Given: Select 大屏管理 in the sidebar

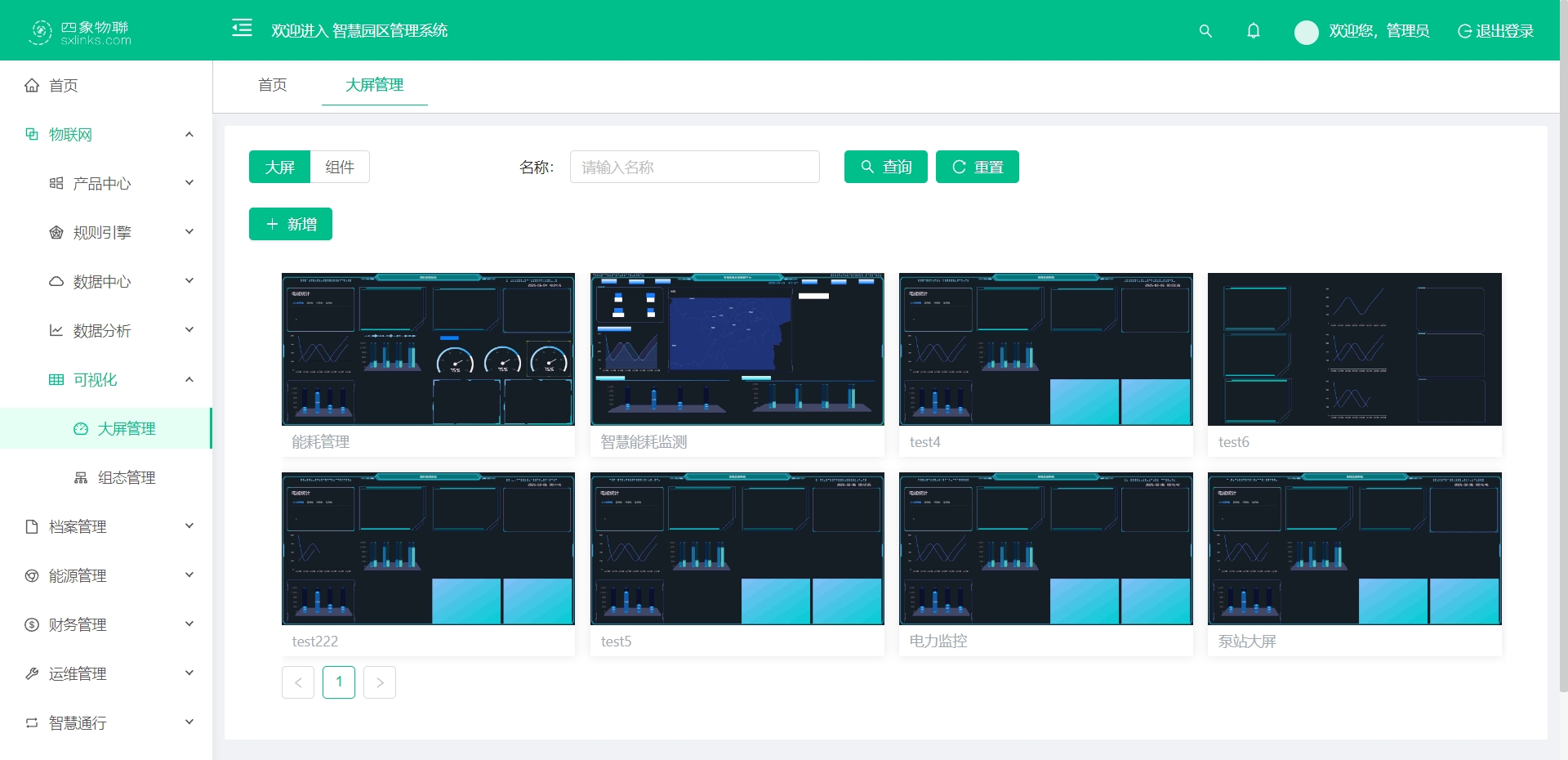Looking at the screenshot, I should pos(126,429).
